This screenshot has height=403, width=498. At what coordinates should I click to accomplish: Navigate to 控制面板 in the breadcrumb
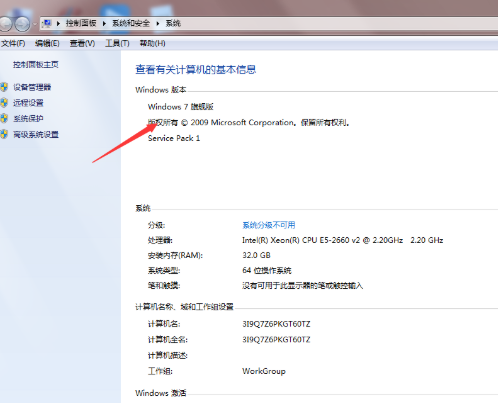tap(81, 23)
